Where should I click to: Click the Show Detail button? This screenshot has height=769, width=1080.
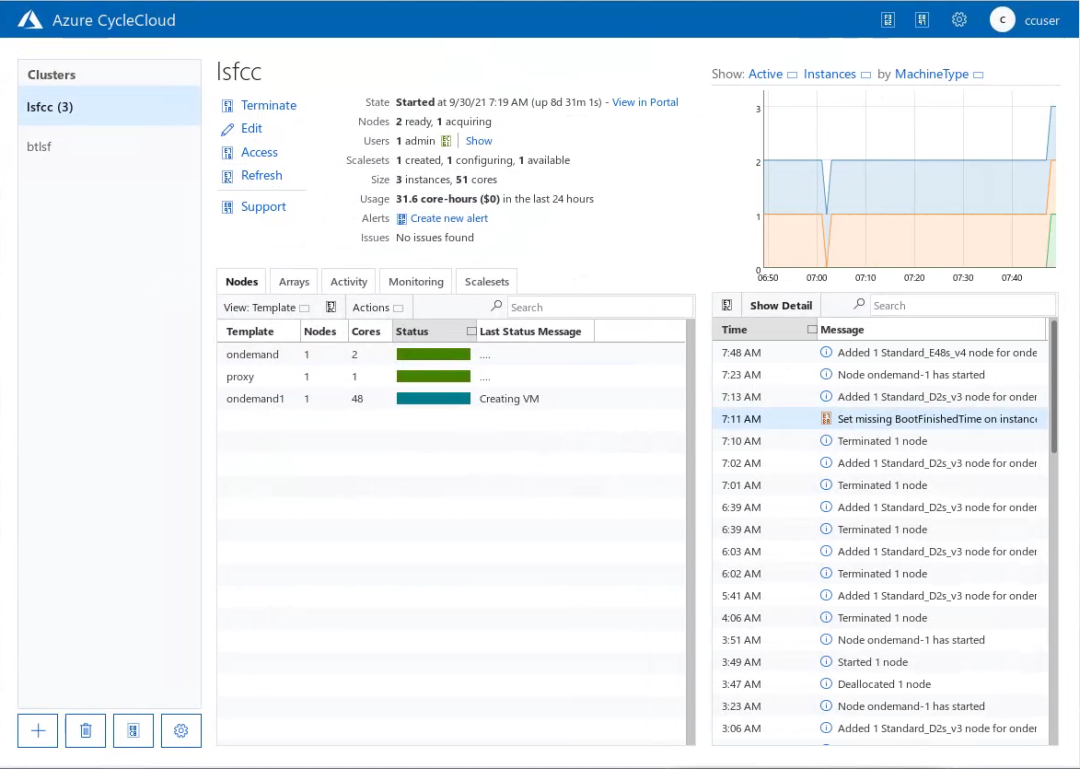tap(781, 305)
